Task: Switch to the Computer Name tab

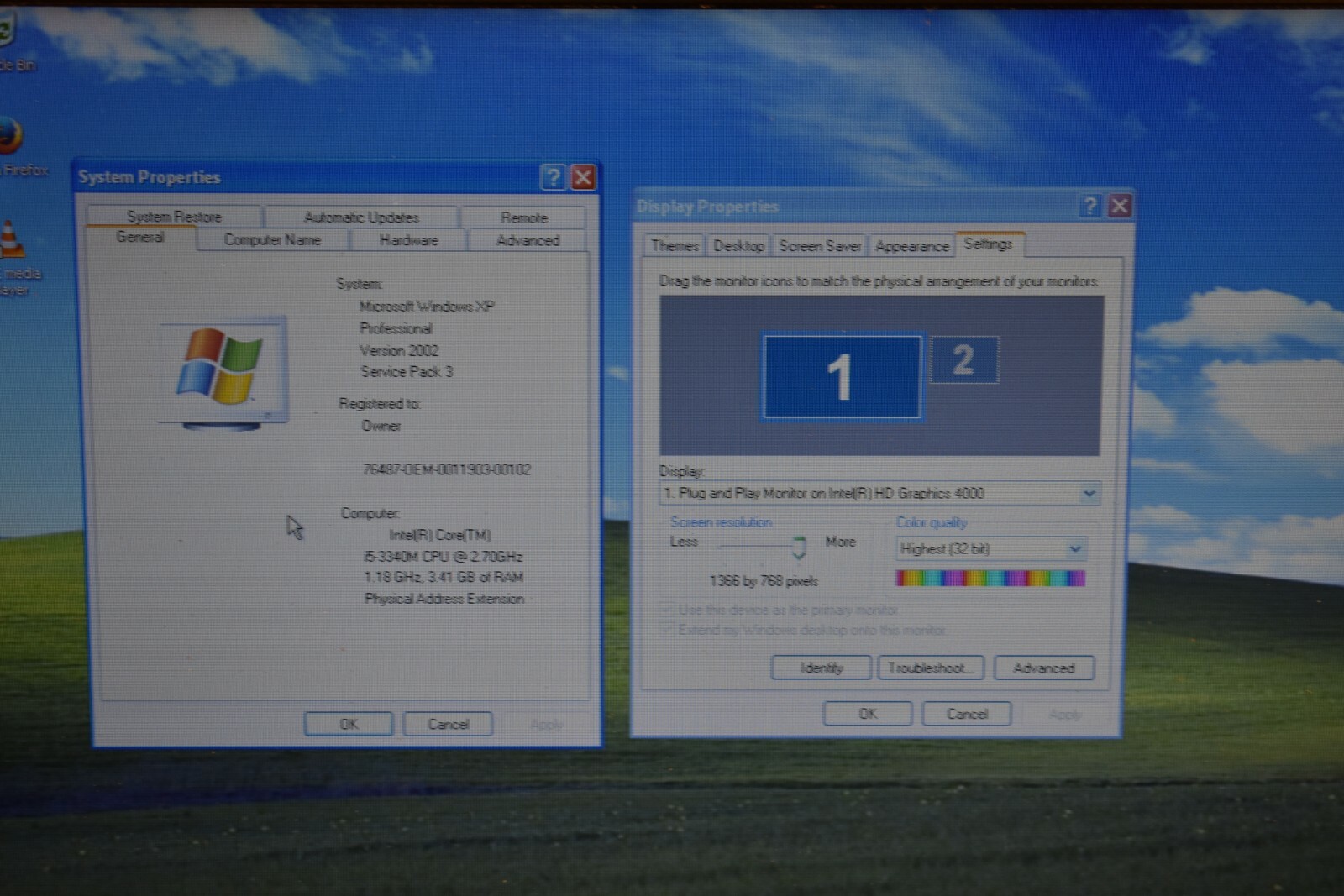Action: (x=272, y=240)
